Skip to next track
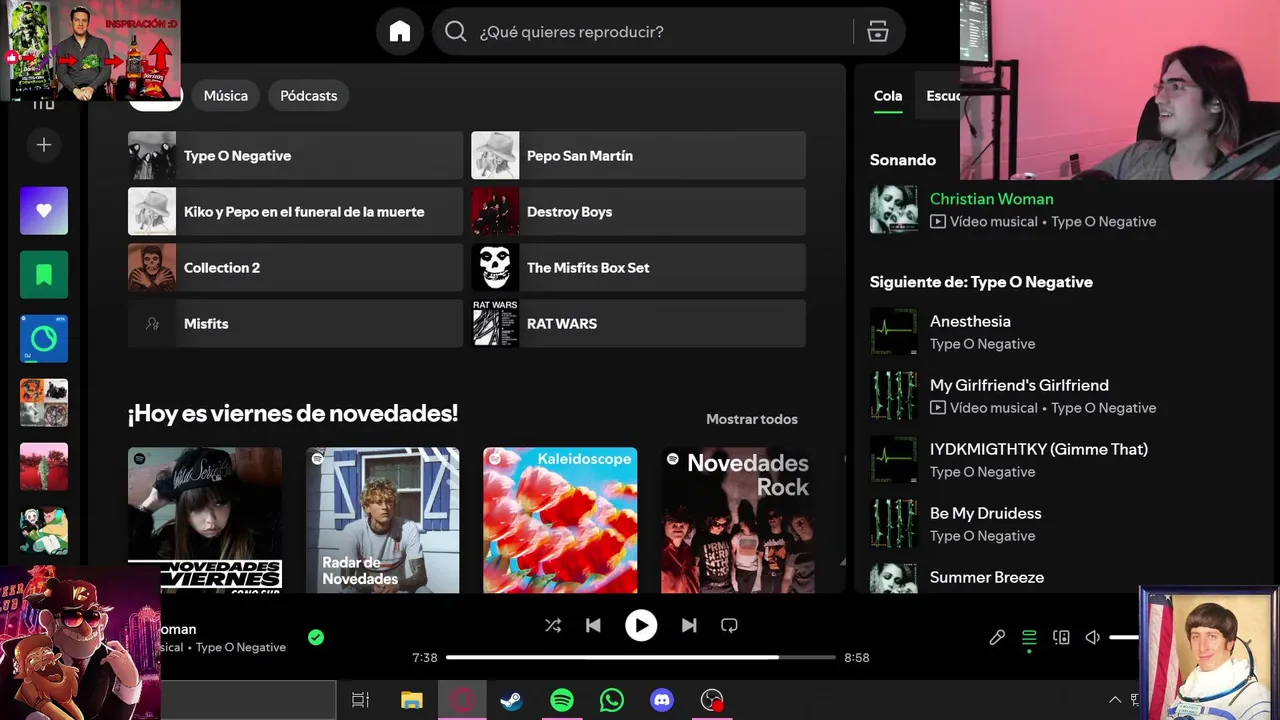 (689, 625)
